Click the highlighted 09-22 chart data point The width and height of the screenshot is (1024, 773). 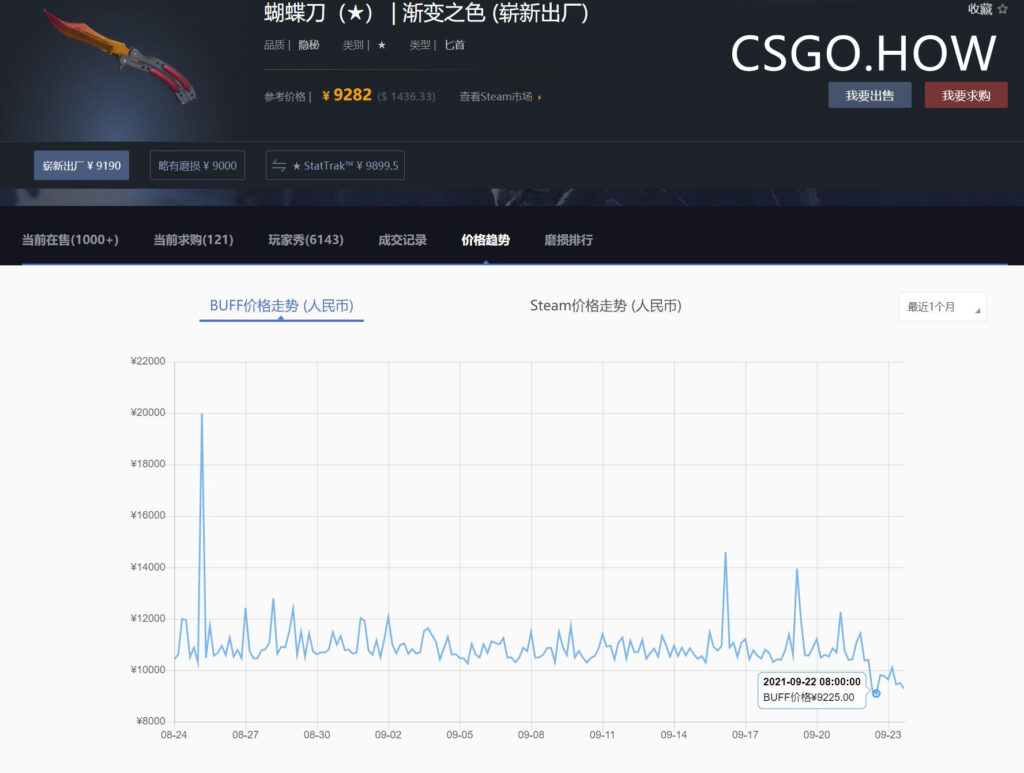point(876,693)
